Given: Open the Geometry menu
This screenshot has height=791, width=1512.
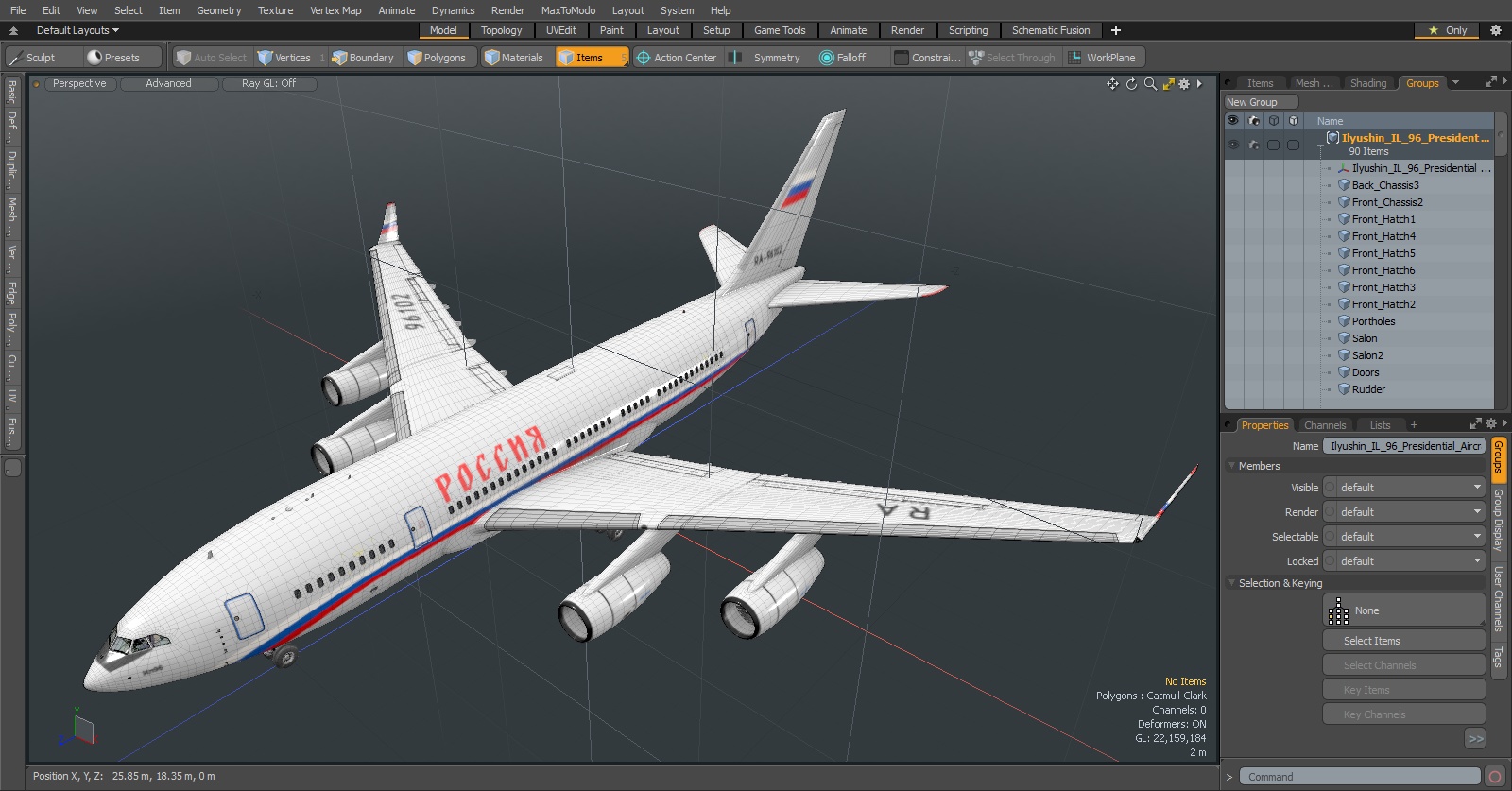Looking at the screenshot, I should 218,10.
